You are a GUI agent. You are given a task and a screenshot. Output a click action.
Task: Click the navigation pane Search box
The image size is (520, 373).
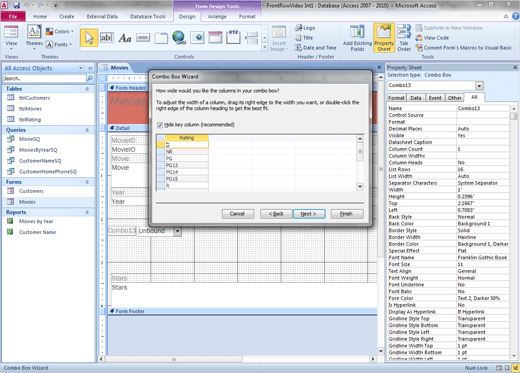click(44, 78)
